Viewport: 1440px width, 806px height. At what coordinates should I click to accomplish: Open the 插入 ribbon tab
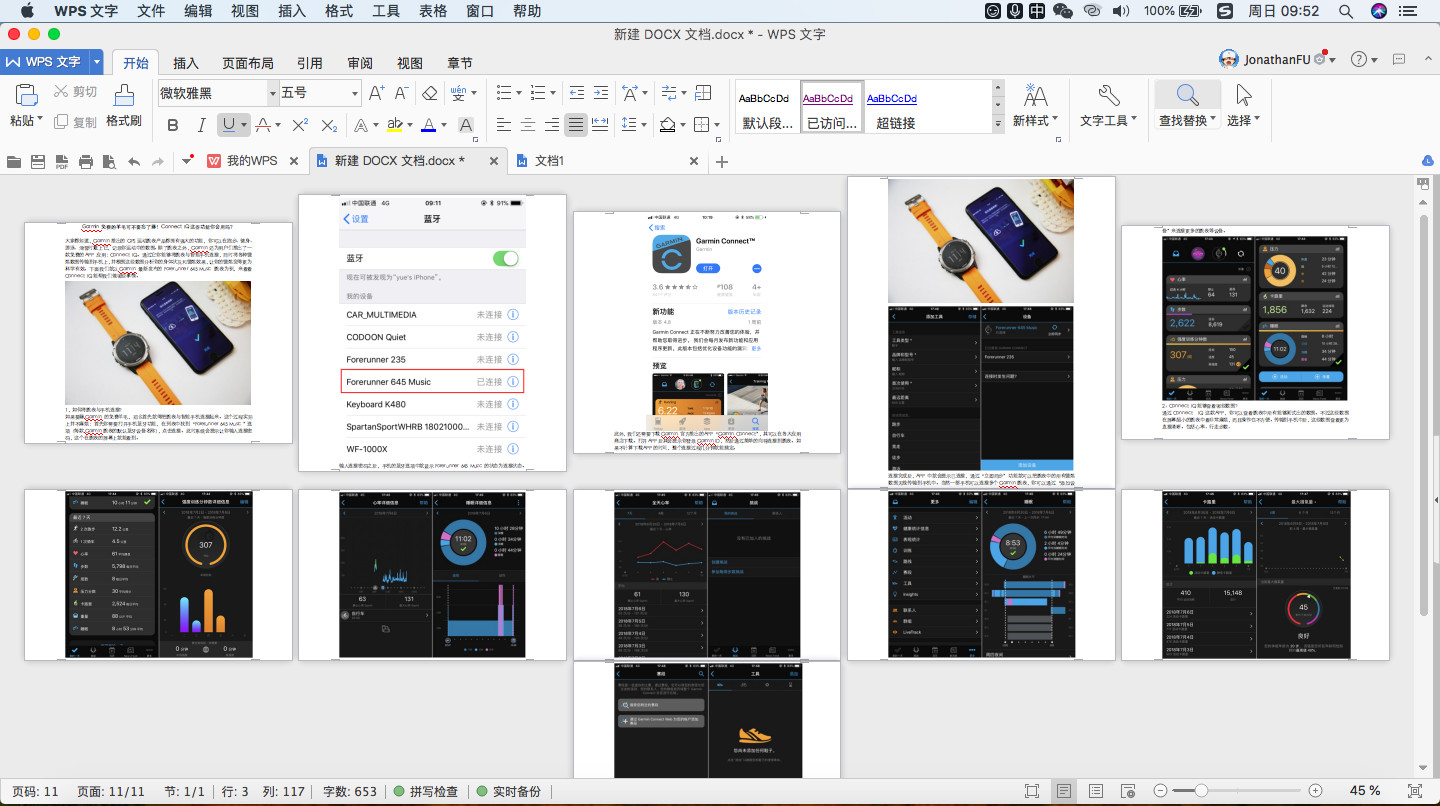click(186, 63)
